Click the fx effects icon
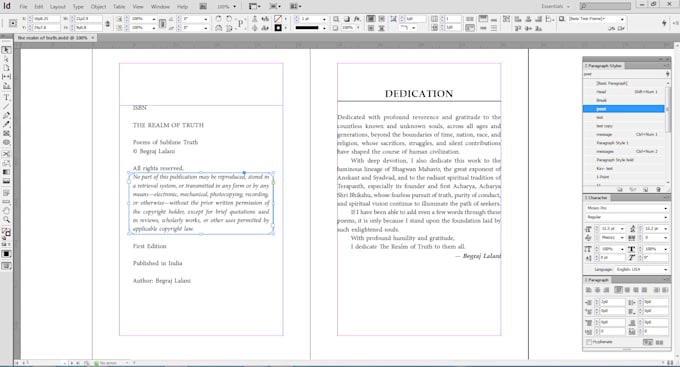Screen dimensions: 680x367 pos(357,19)
